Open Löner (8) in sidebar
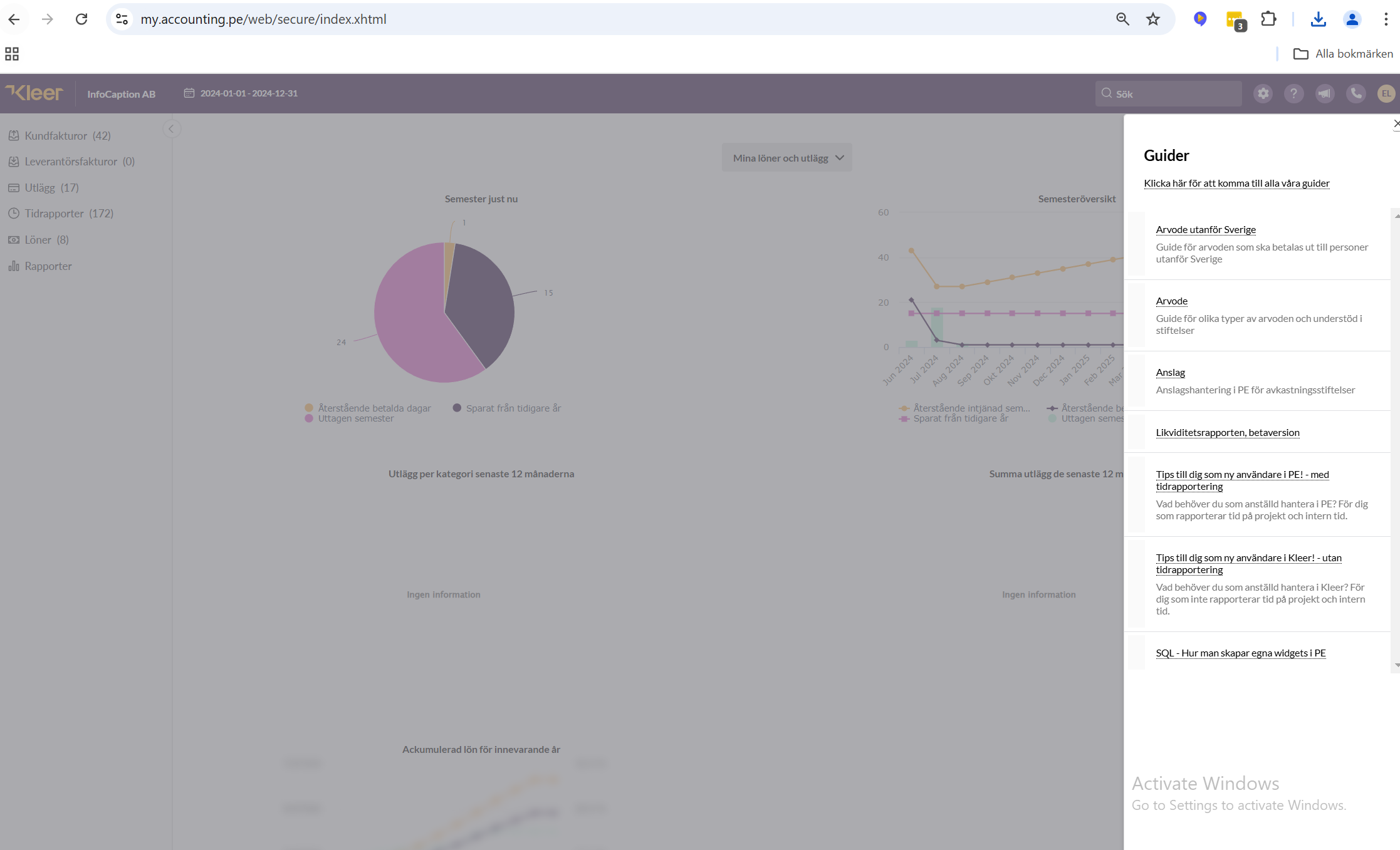This screenshot has width=1400, height=850. coord(46,239)
